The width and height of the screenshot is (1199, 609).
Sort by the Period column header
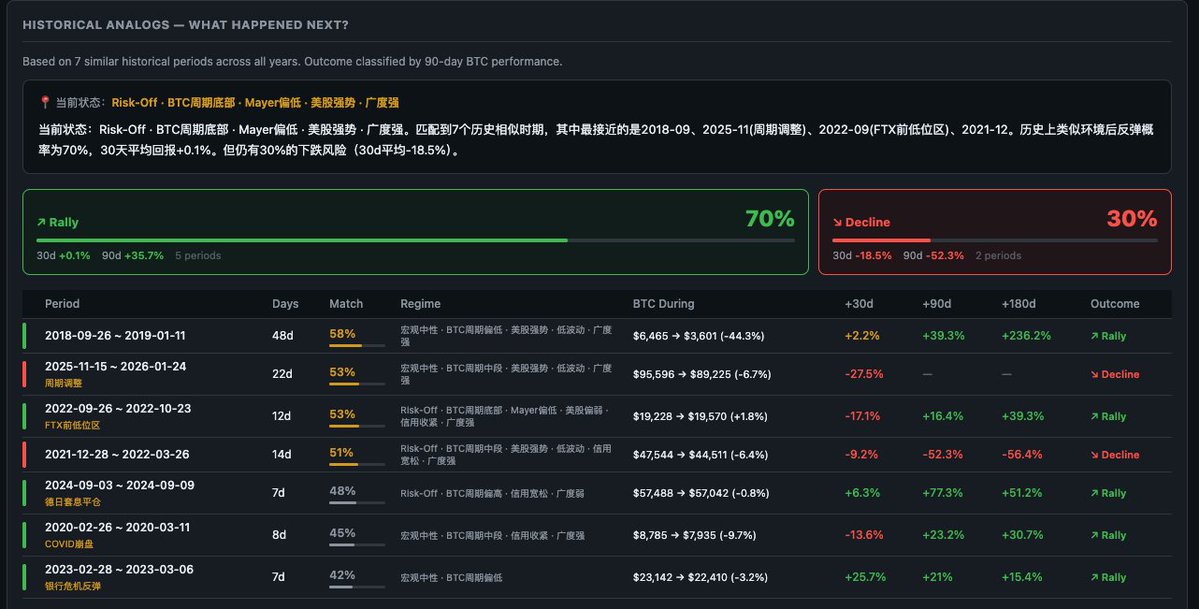[x=62, y=304]
